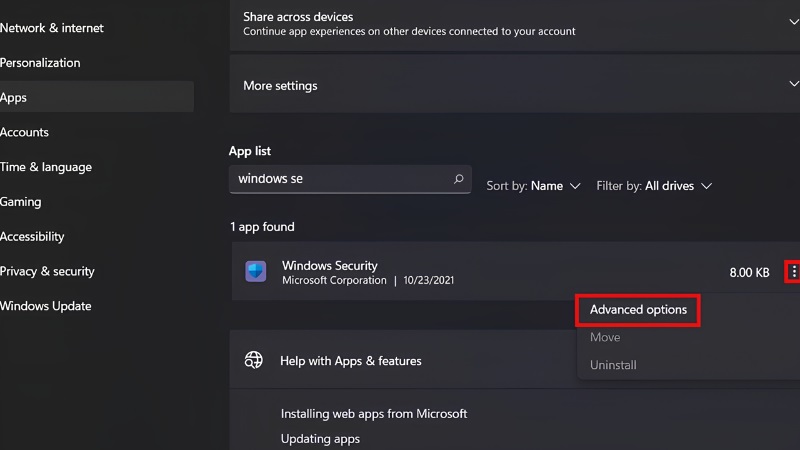This screenshot has height=450, width=800.
Task: Click the Windows Security shield icon
Action: pyautogui.click(x=256, y=271)
